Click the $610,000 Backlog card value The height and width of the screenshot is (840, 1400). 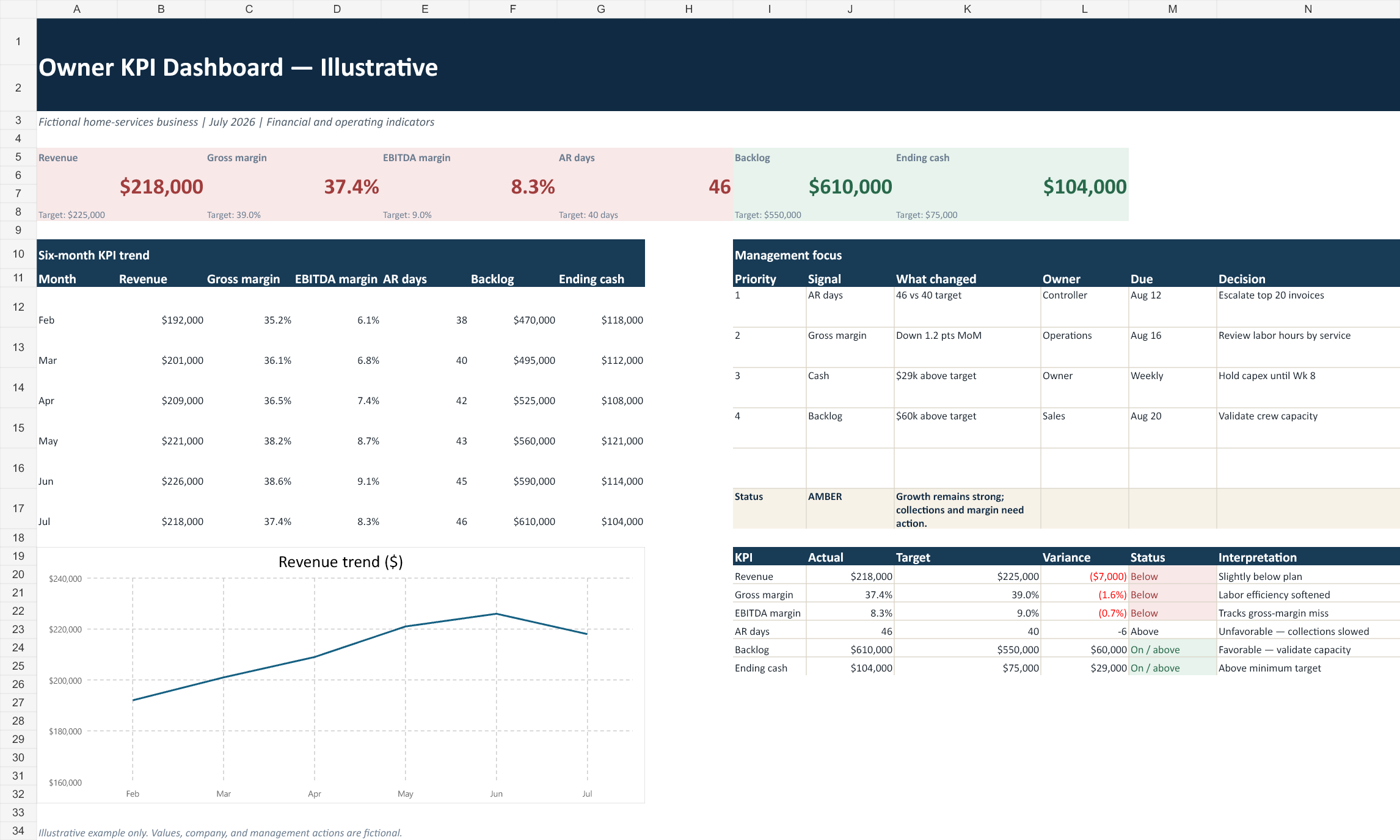pos(850,186)
